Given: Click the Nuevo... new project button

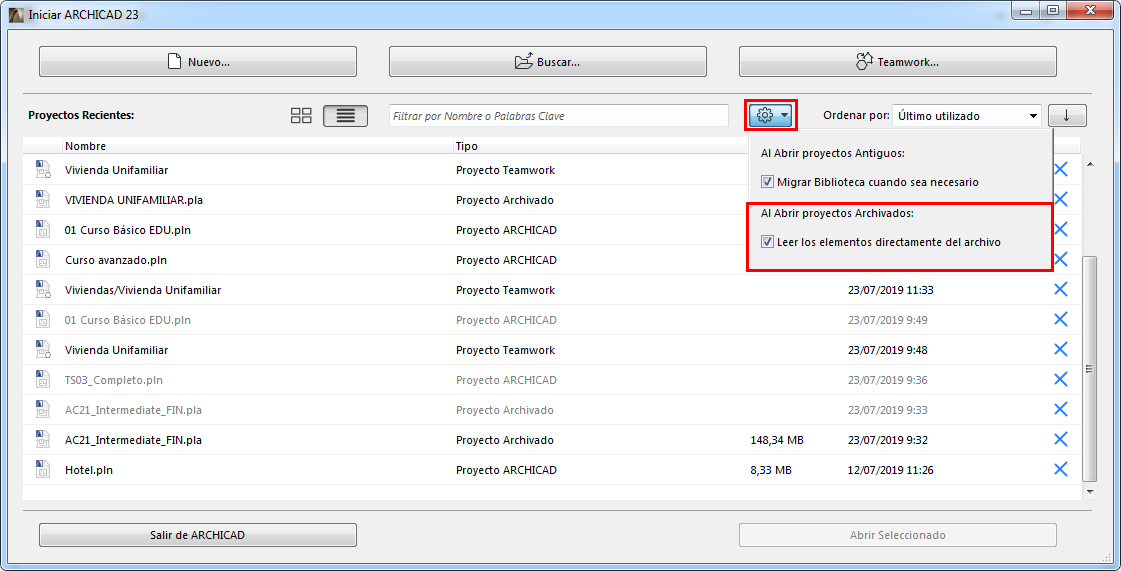Looking at the screenshot, I should tap(198, 61).
